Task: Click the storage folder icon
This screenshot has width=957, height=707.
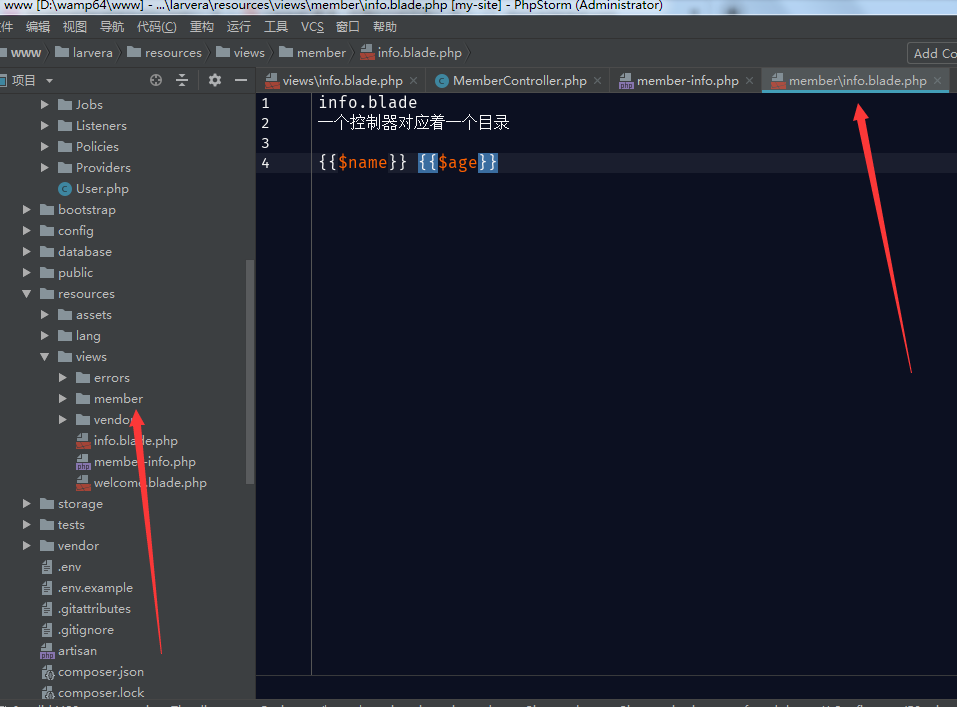Action: click(x=47, y=504)
